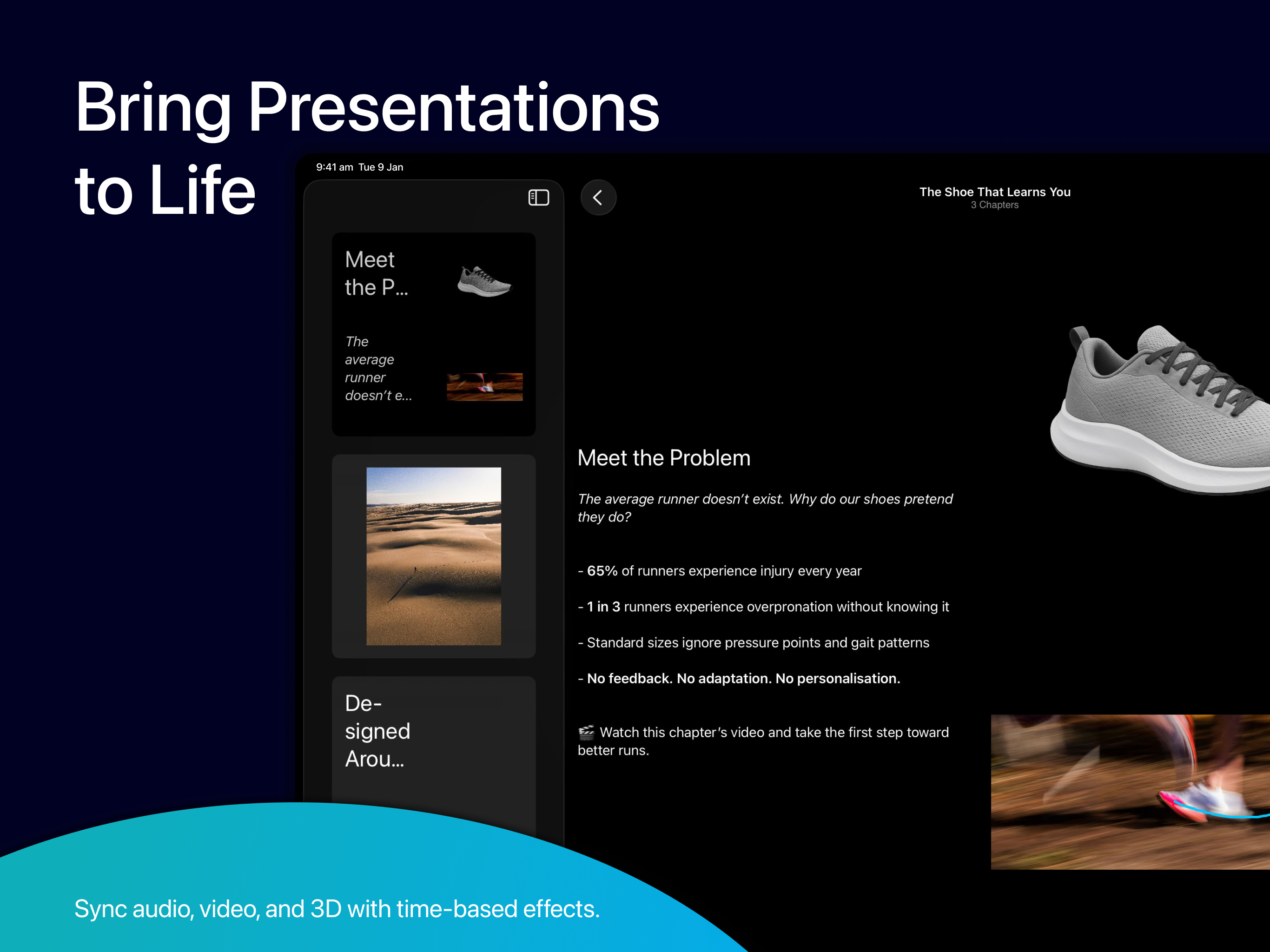Click the '3 Chapters' subtitle

coord(994,205)
